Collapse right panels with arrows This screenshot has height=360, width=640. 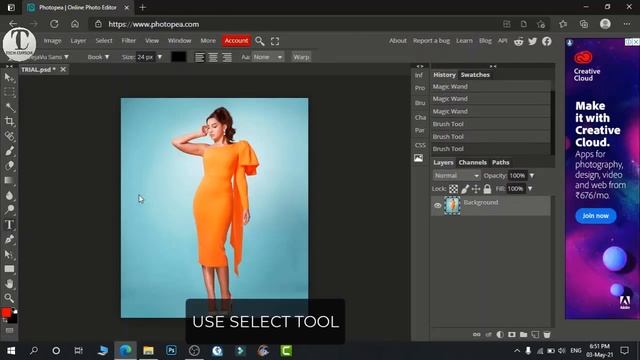[x=493, y=66]
